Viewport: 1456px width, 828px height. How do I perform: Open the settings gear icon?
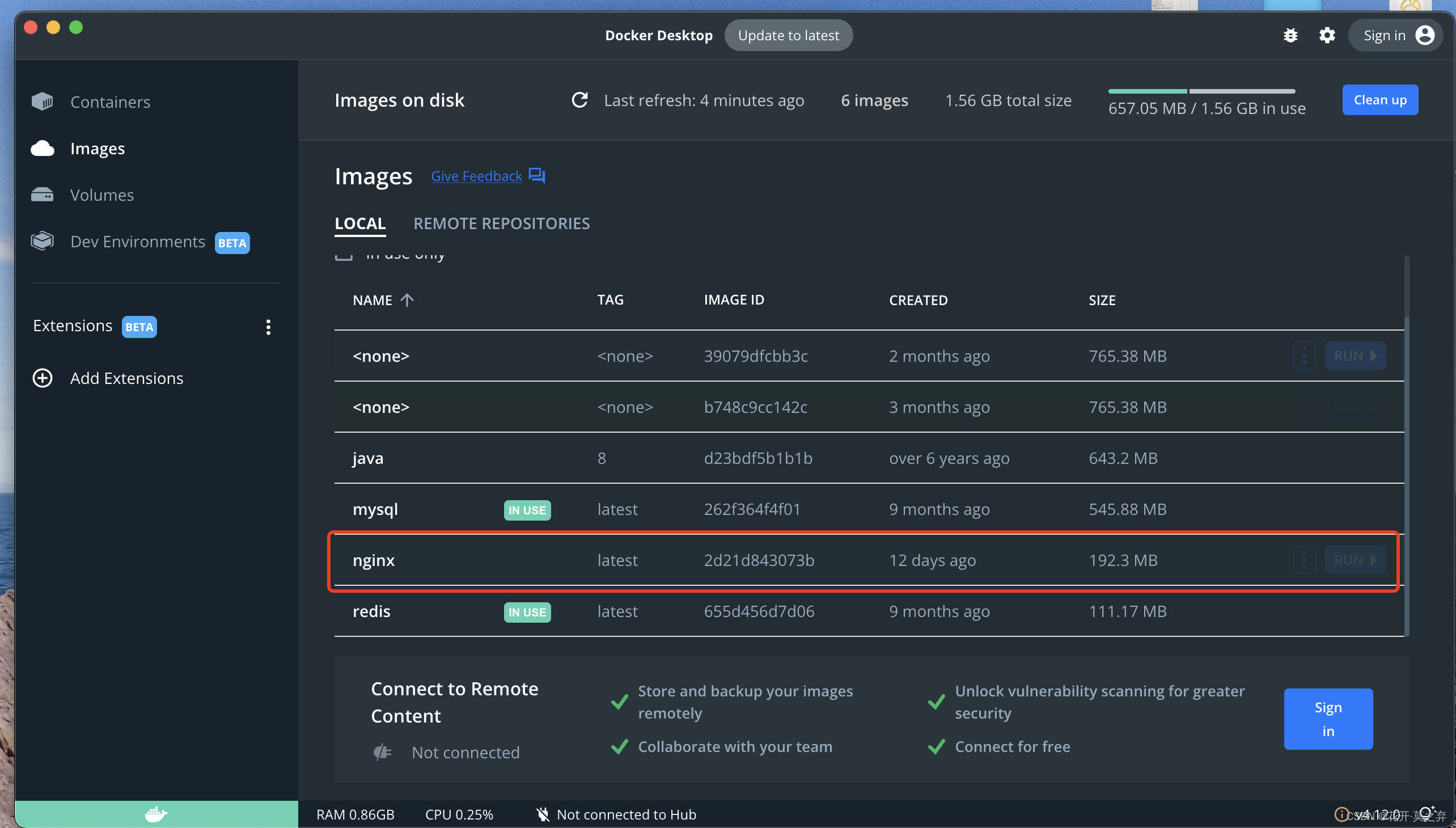[1326, 35]
